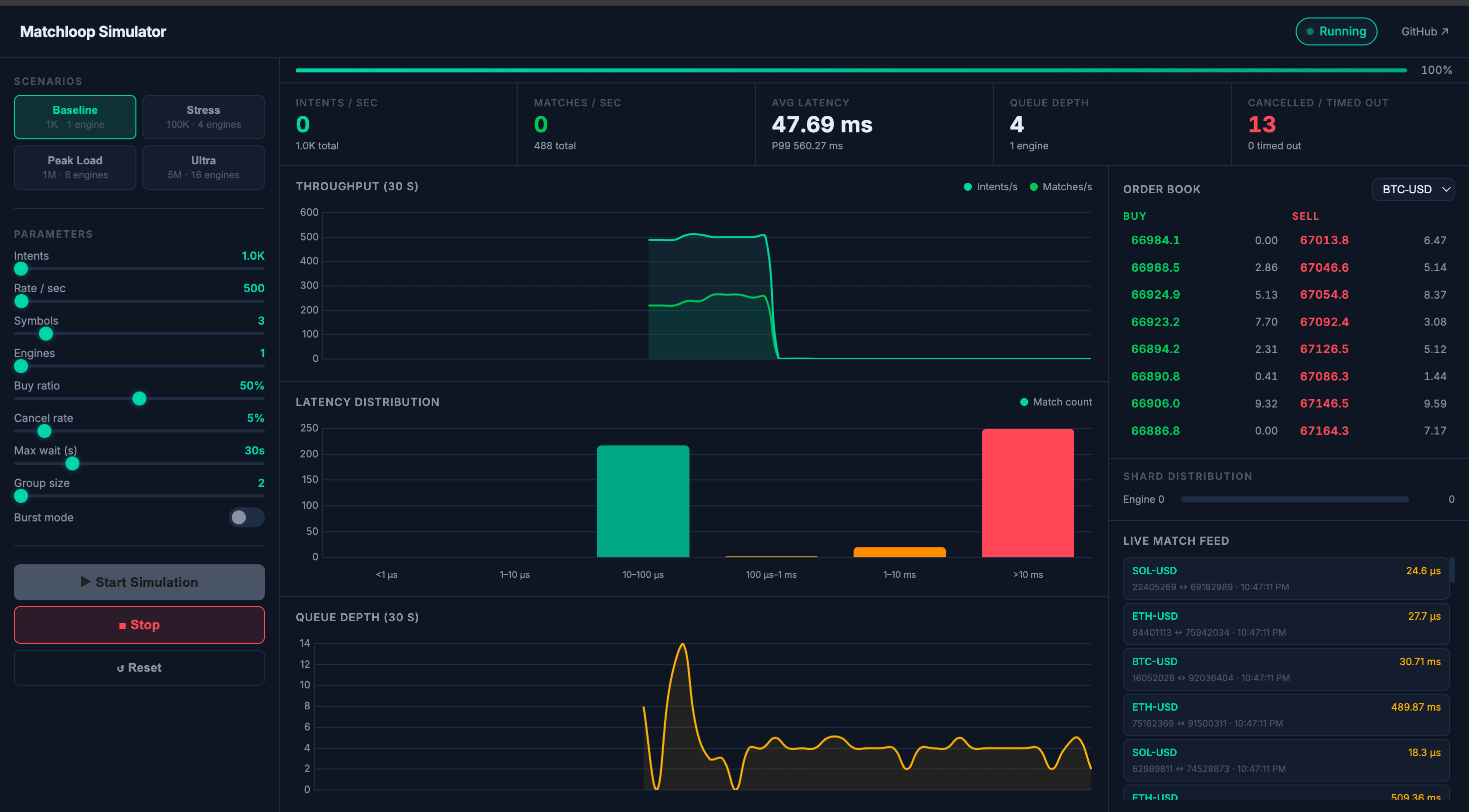Click the Running status badge

pos(1336,31)
